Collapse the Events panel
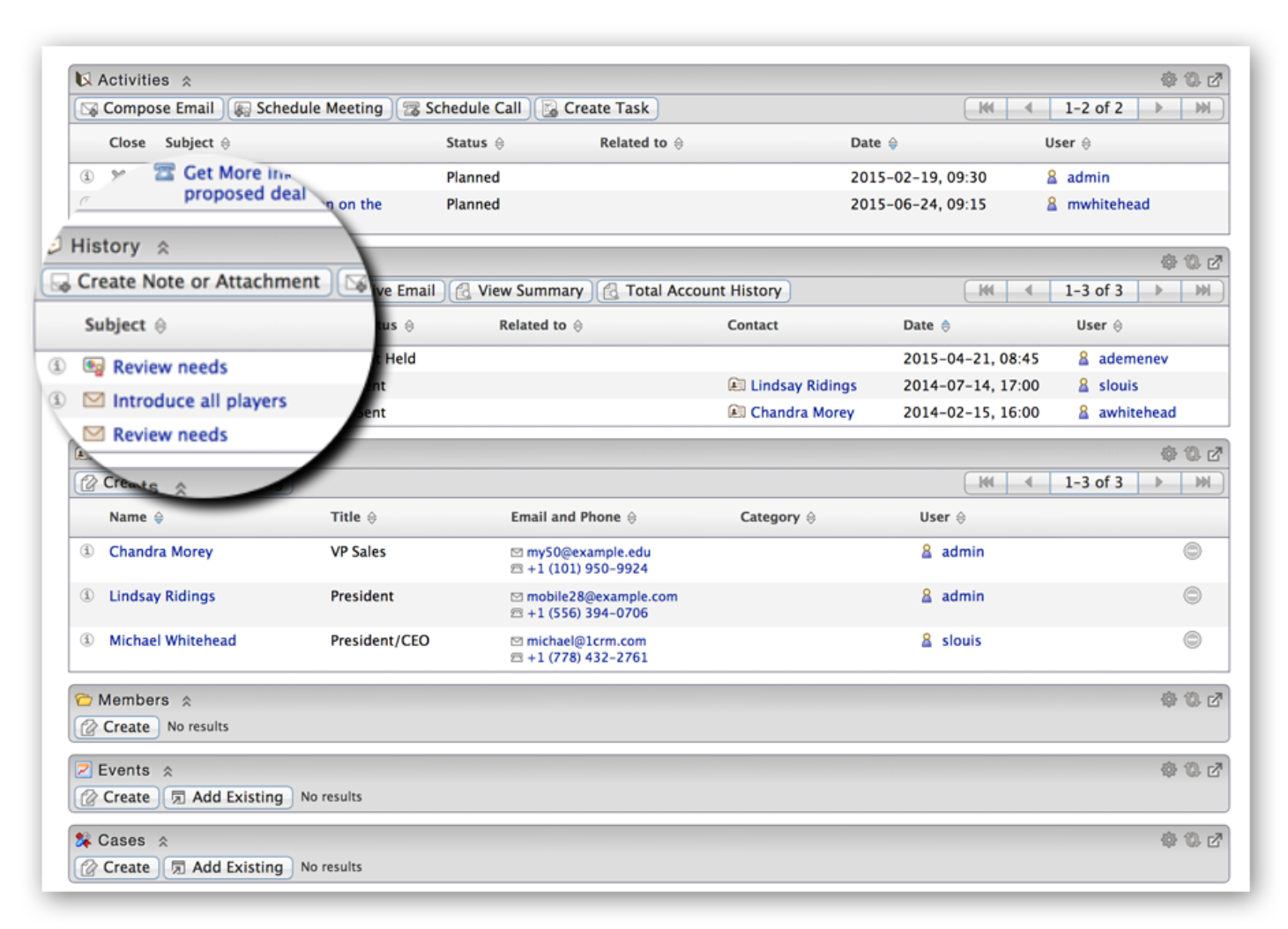Viewport: 1288px width, 929px height. (168, 769)
